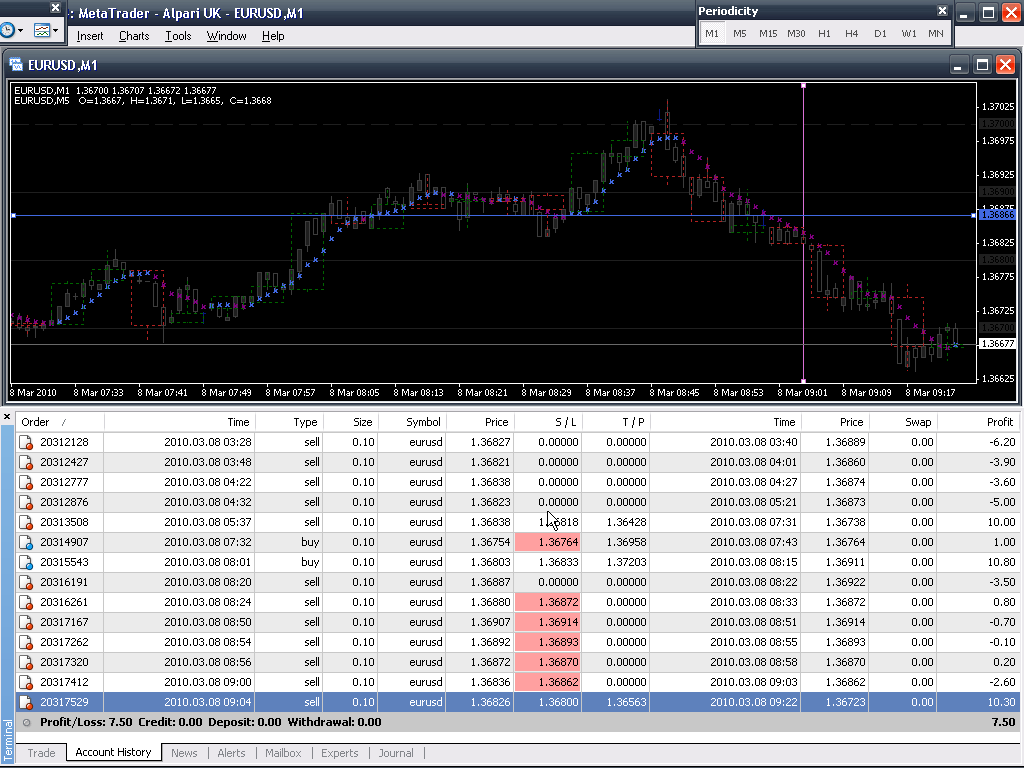Open the Journal tab
The height and width of the screenshot is (768, 1024).
[x=396, y=753]
